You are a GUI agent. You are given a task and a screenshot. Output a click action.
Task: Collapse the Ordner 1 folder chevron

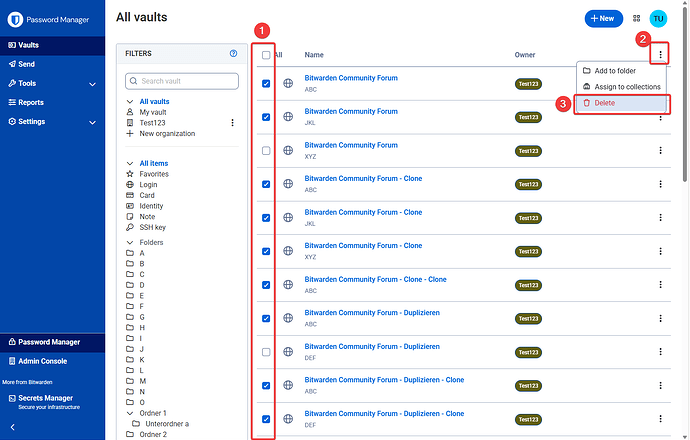(x=130, y=413)
